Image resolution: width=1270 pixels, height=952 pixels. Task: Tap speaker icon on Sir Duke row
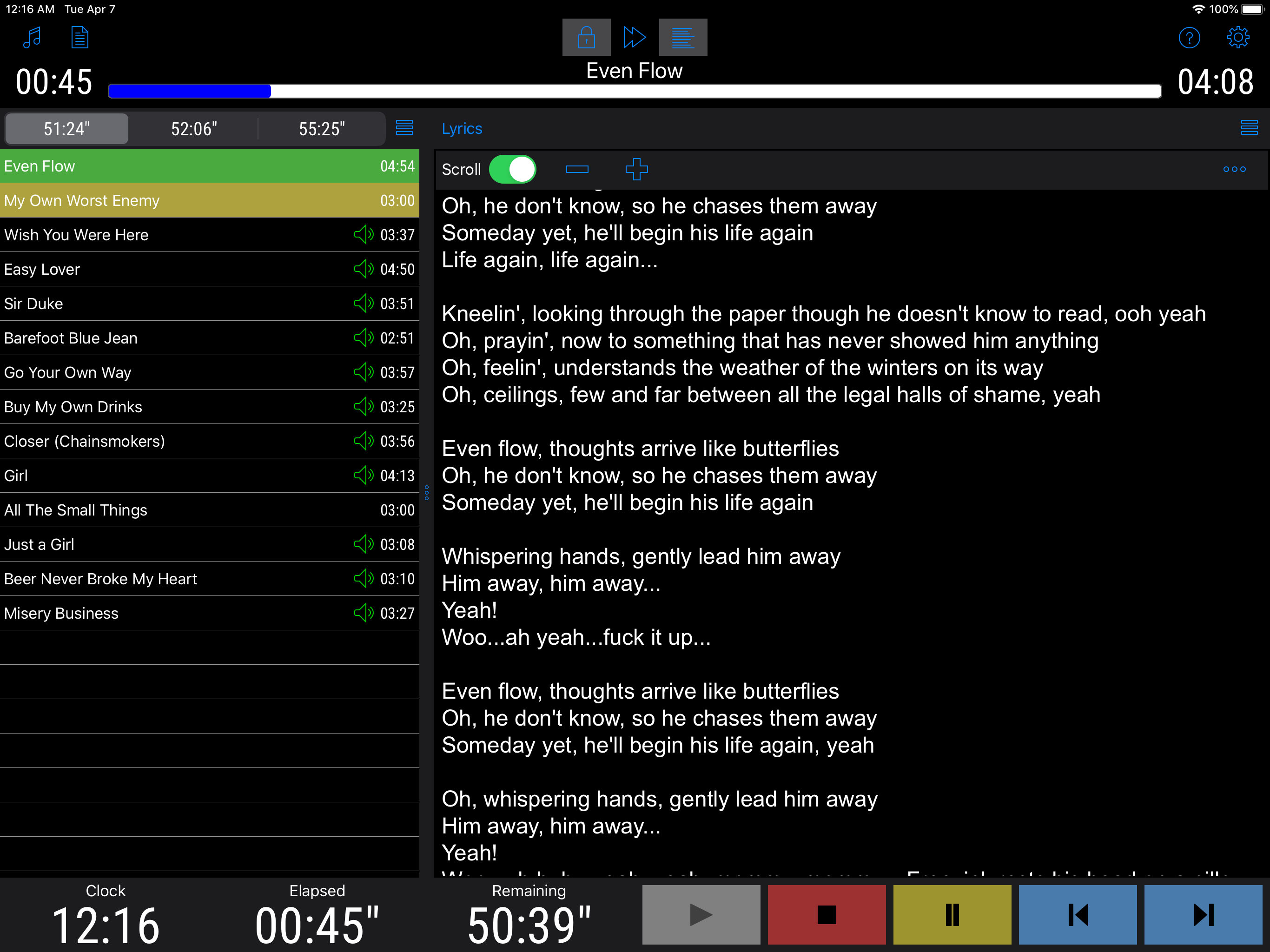click(x=364, y=303)
